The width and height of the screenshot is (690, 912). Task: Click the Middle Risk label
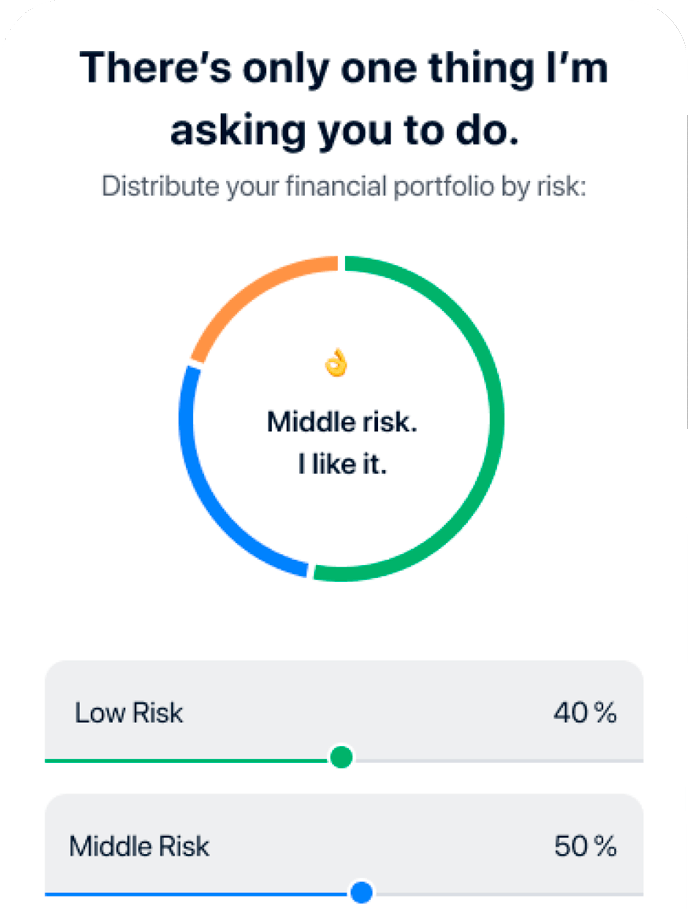(139, 846)
